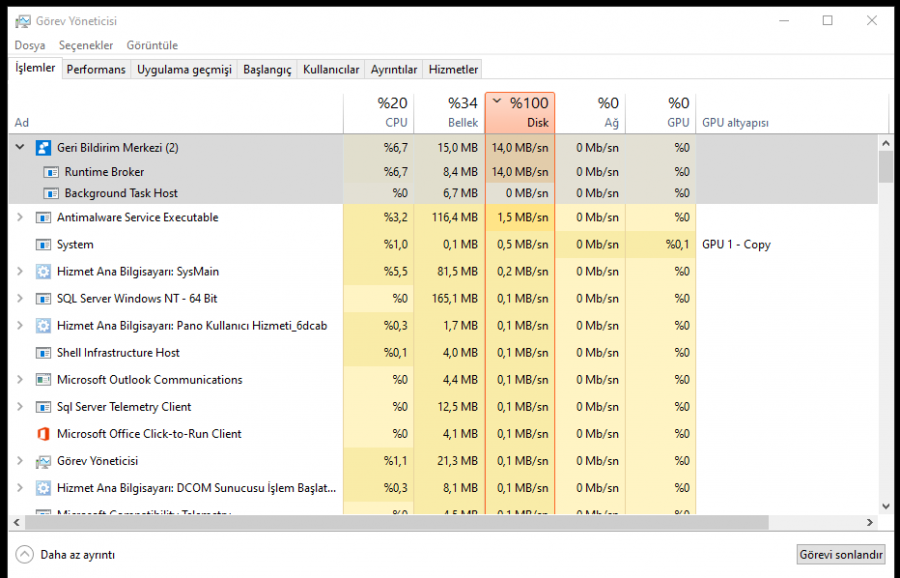Click the Microsoft Office Click-to-Run icon

[43, 434]
